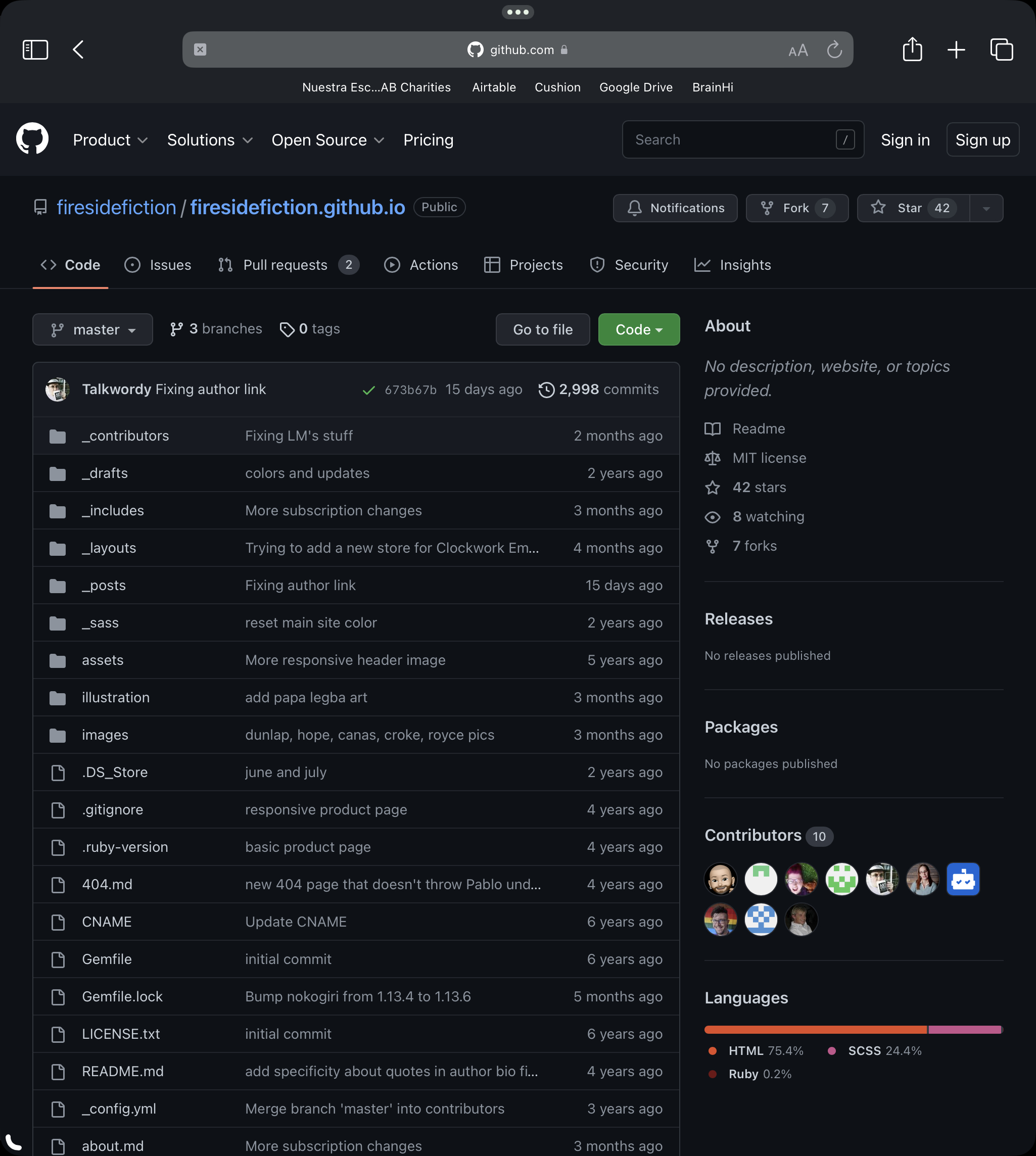Open the _posts folder
The width and height of the screenshot is (1036, 1156).
coord(104,586)
